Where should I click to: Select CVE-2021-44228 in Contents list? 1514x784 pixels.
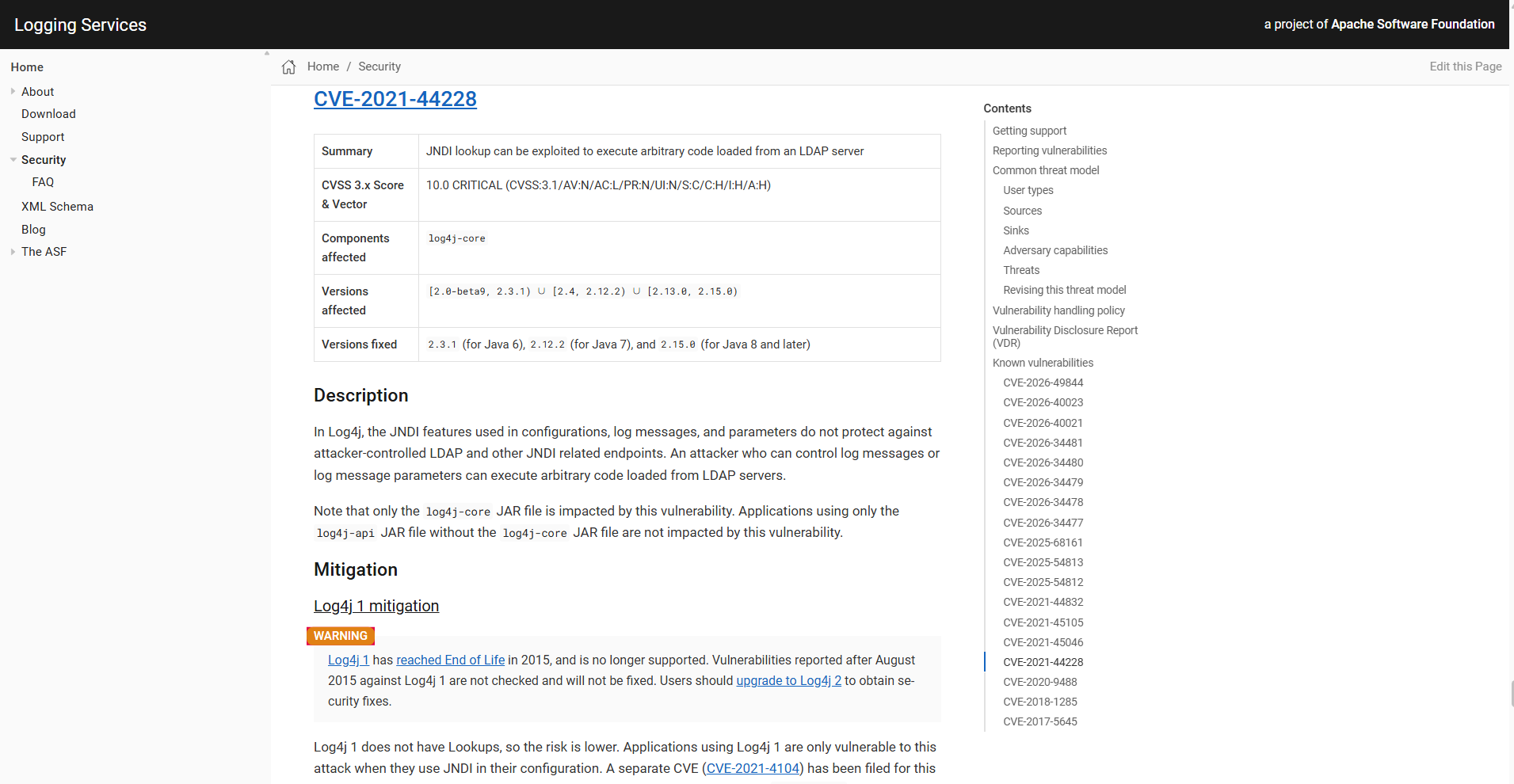coord(1043,662)
